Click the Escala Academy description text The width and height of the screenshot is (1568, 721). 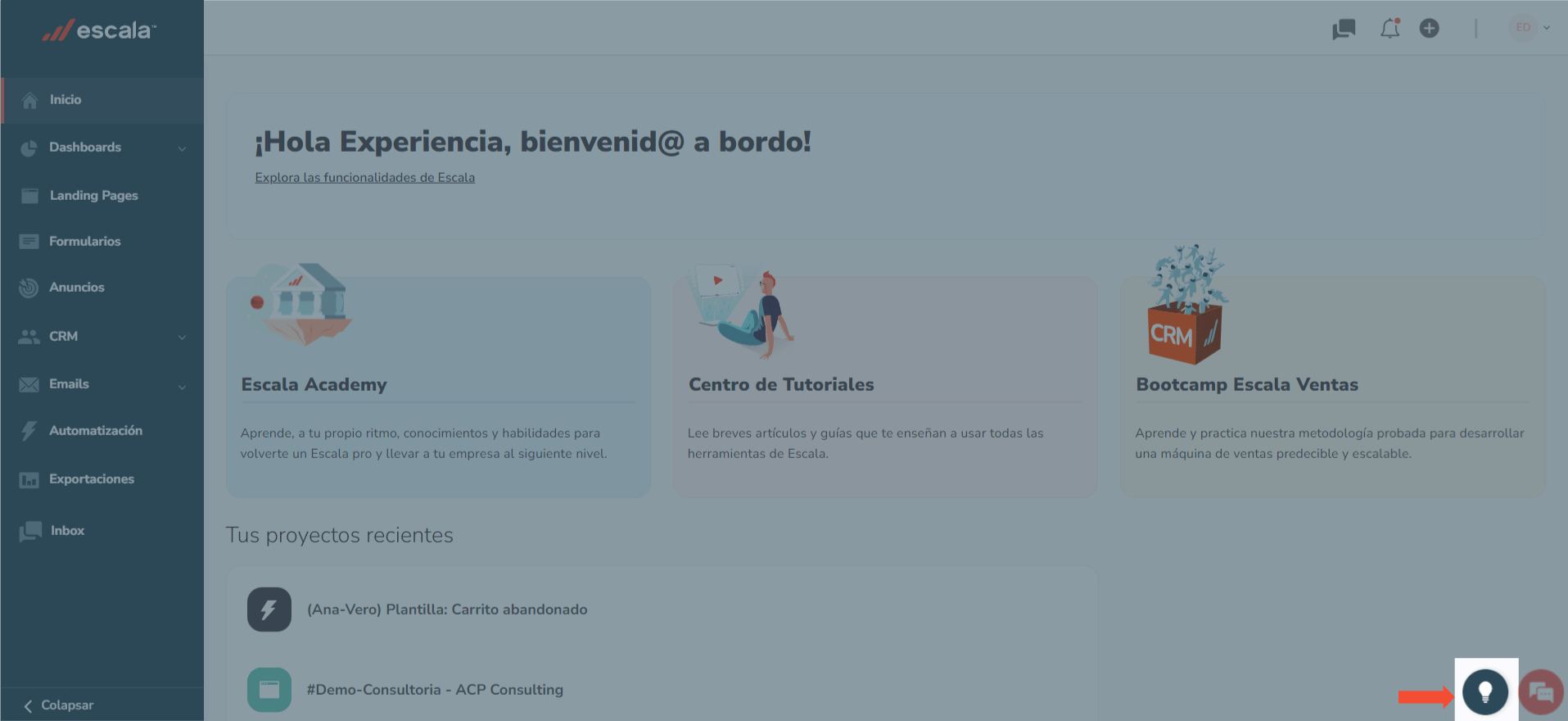pos(423,443)
